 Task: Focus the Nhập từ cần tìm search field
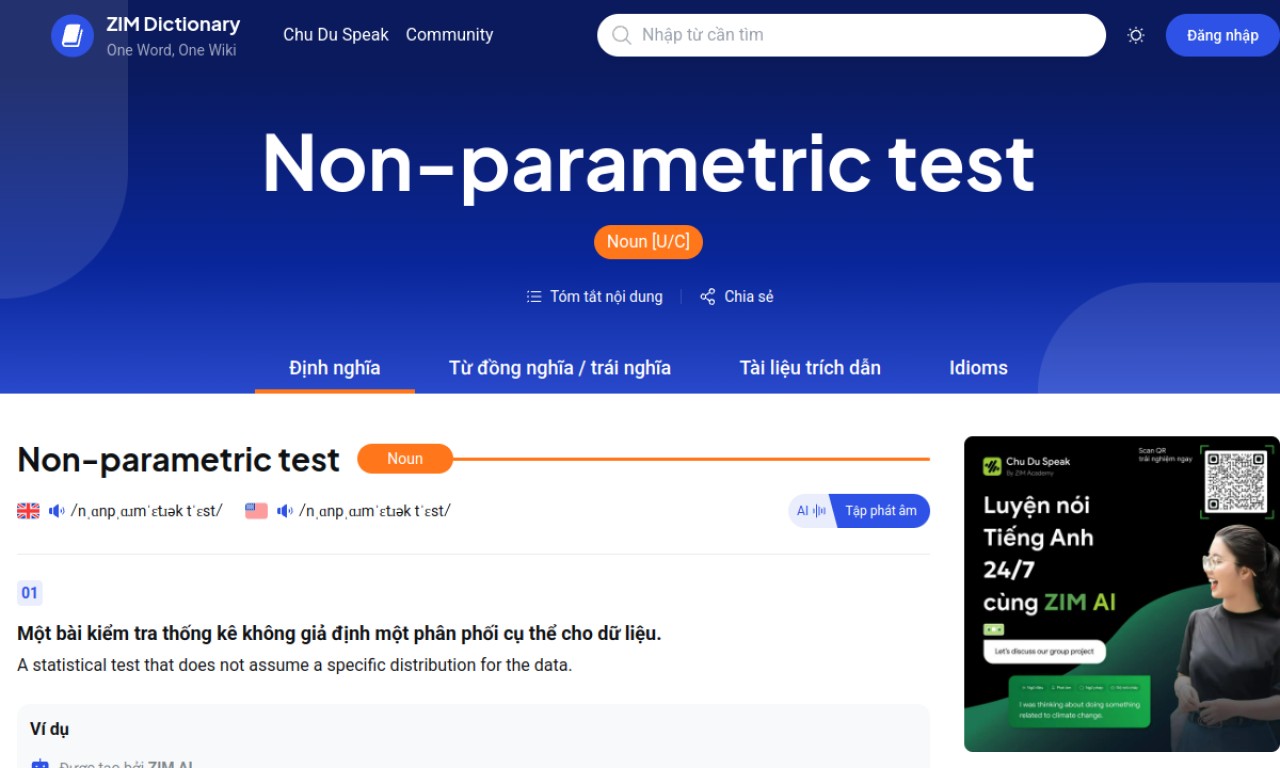(x=851, y=35)
